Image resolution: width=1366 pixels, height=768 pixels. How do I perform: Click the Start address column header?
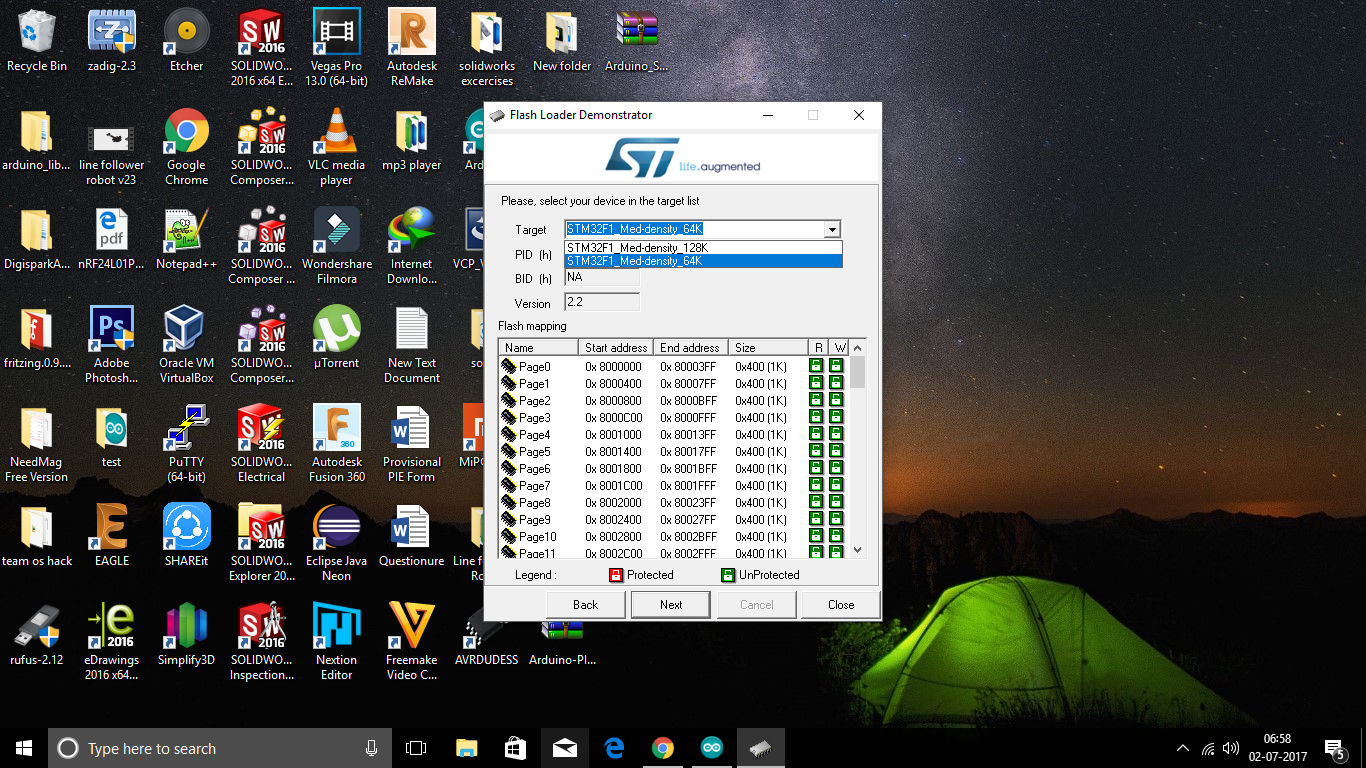(616, 348)
